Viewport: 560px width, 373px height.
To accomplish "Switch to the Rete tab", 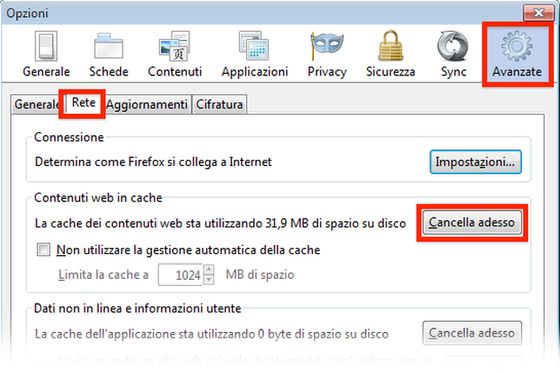I will (x=83, y=103).
